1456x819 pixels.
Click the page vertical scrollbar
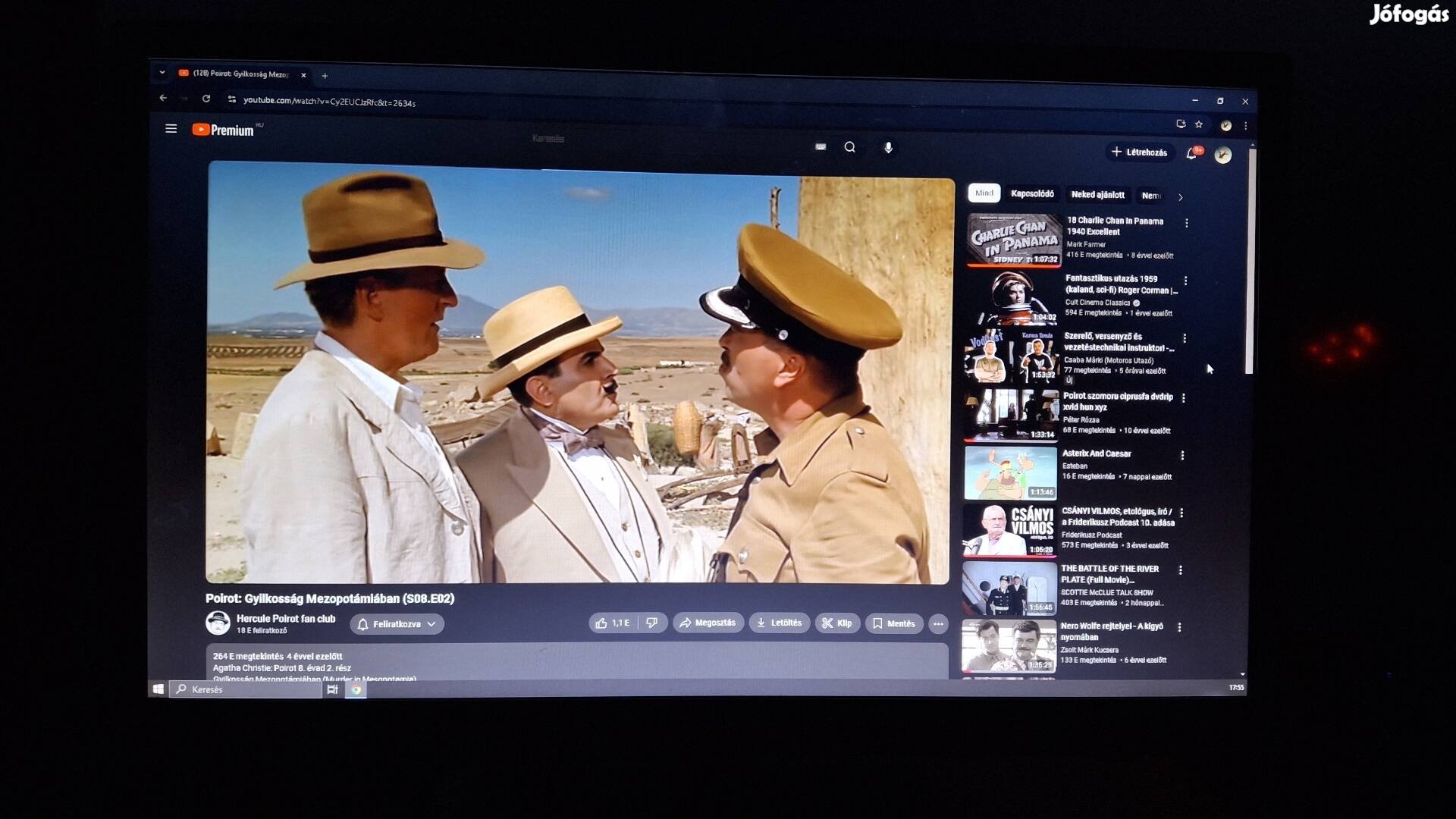1250,262
